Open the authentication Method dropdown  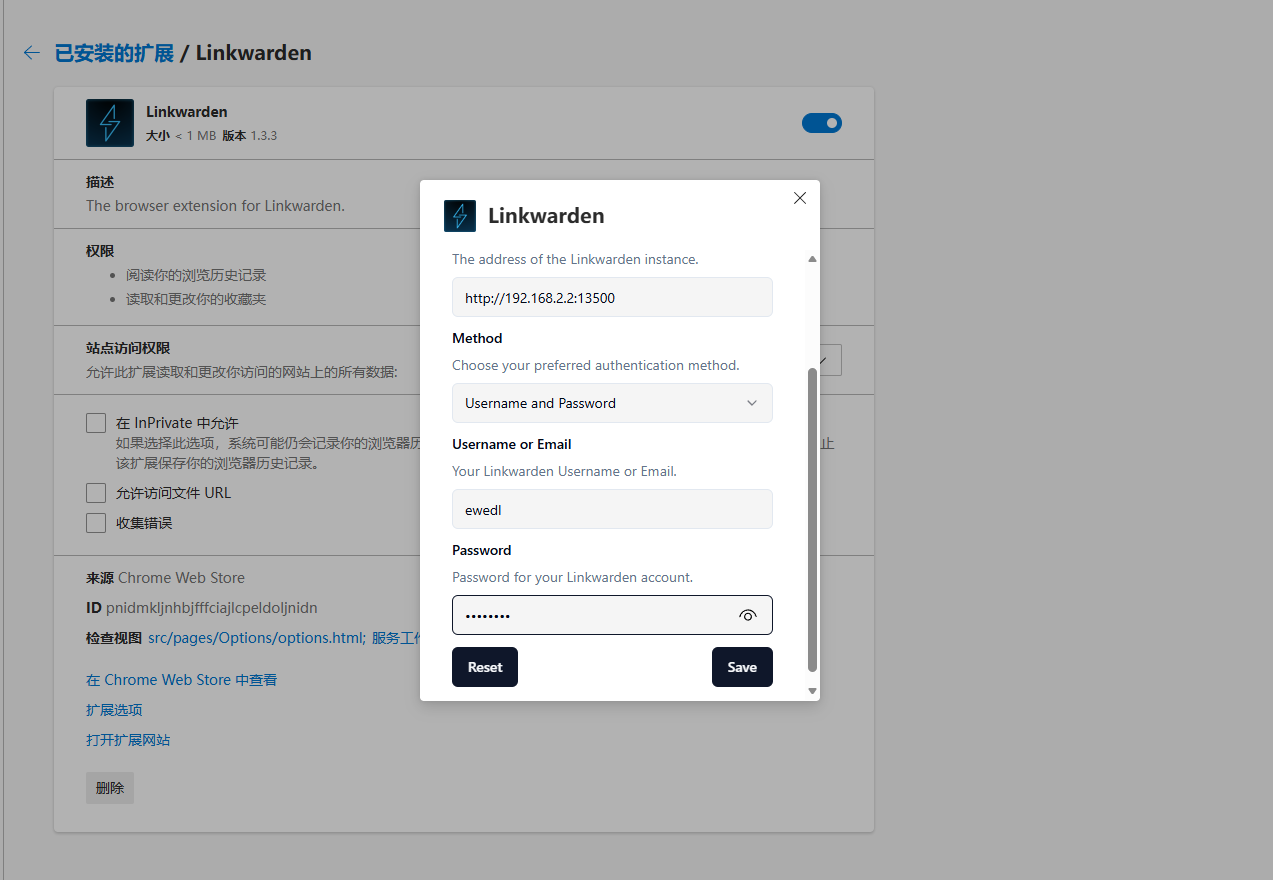tap(612, 403)
